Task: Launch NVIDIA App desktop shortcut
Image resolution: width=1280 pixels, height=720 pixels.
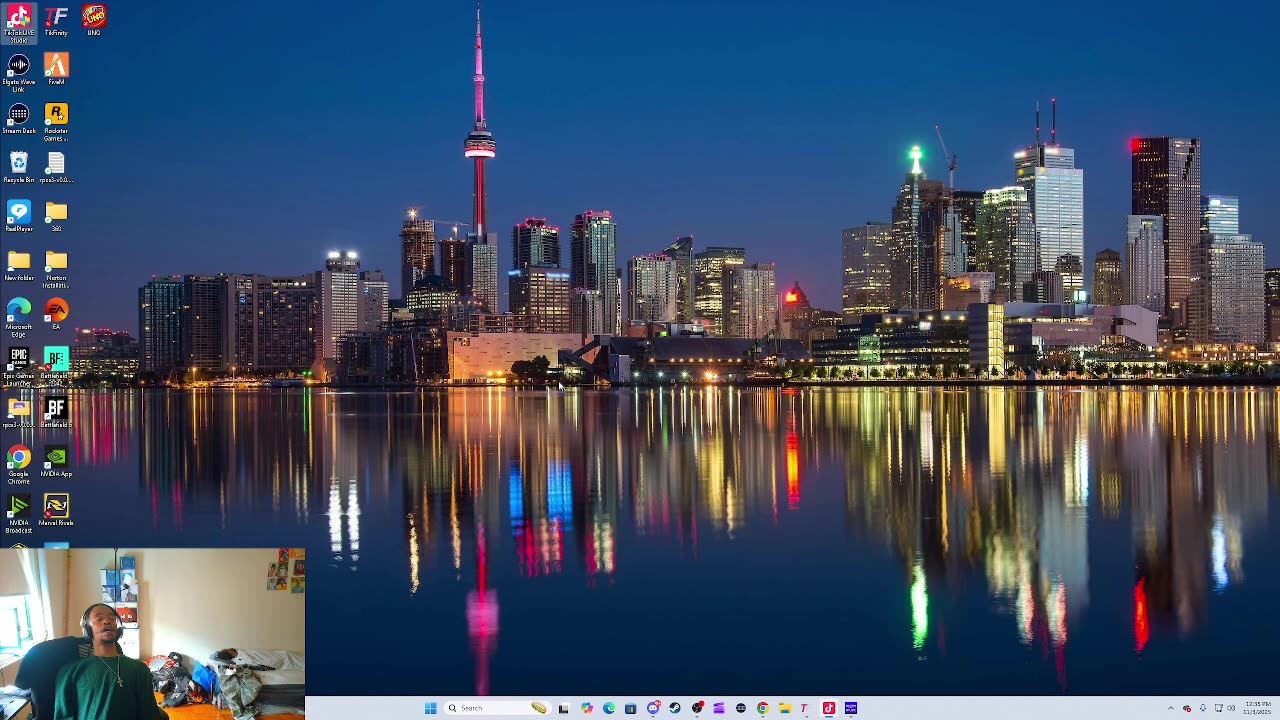Action: click(56, 462)
